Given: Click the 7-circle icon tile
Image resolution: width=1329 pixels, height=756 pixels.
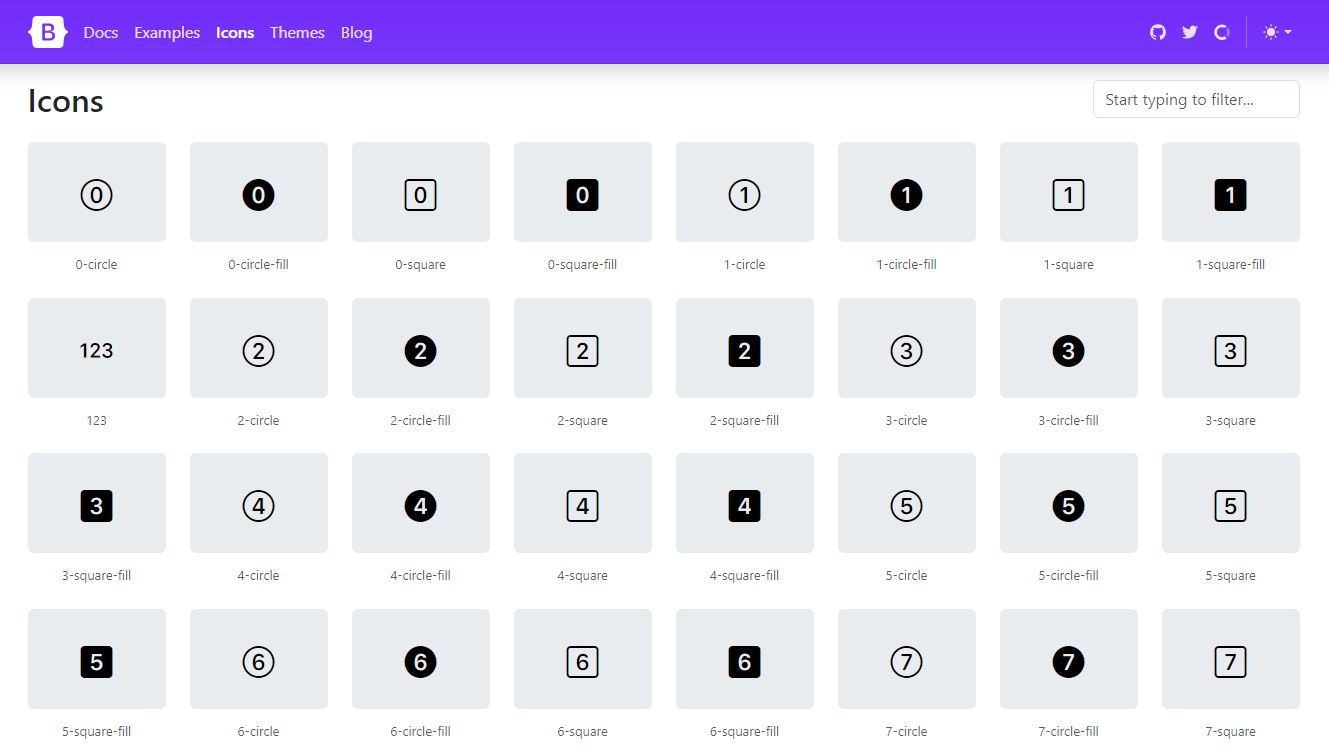Looking at the screenshot, I should click(x=906, y=659).
